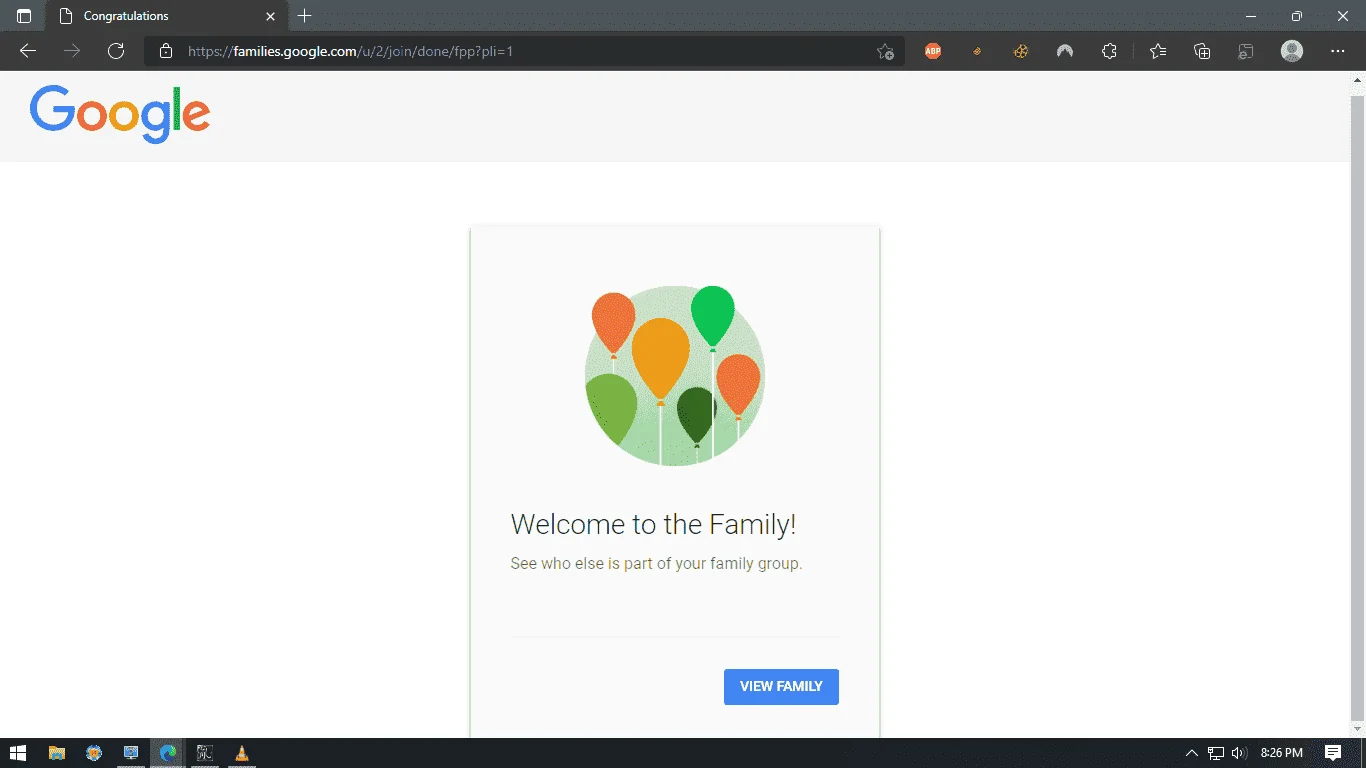Open the browser profile avatar
The image size is (1366, 768).
click(x=1292, y=51)
